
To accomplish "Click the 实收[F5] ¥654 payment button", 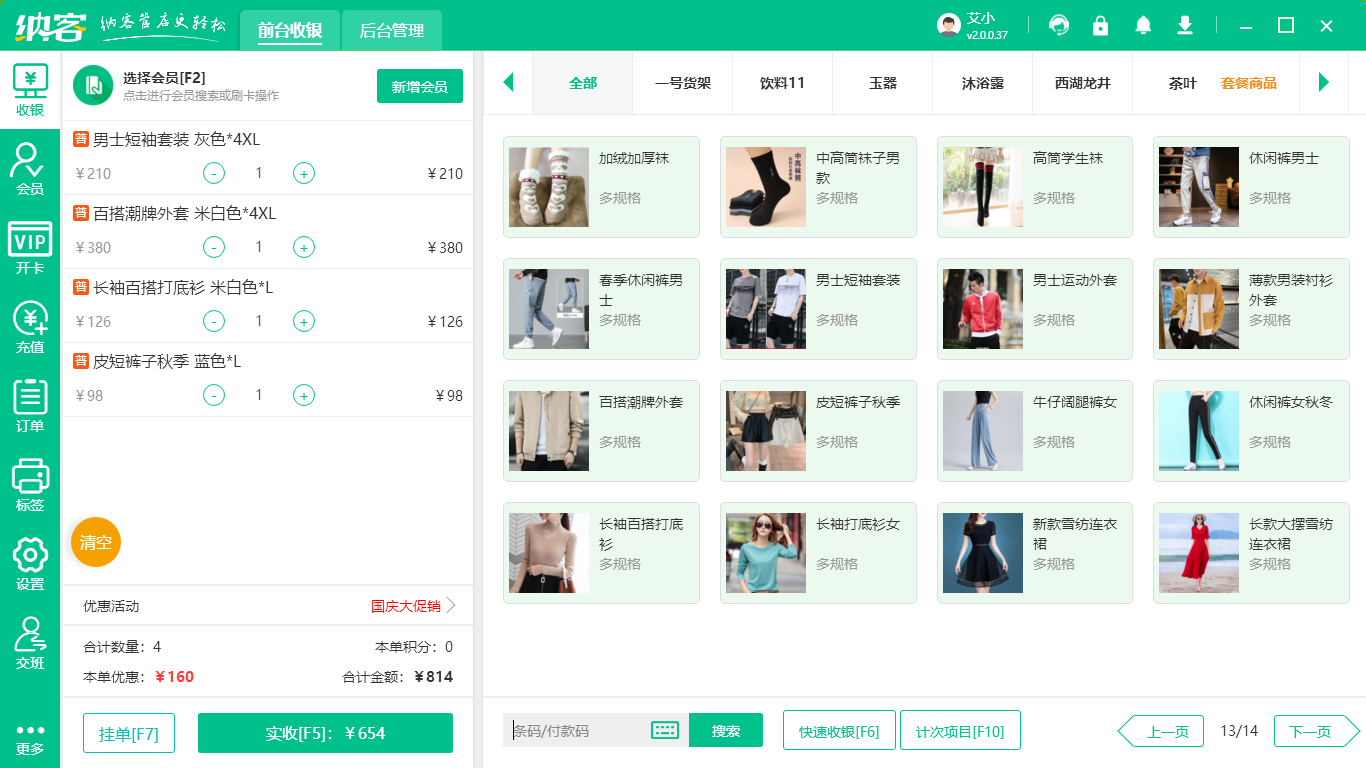I will 325,733.
